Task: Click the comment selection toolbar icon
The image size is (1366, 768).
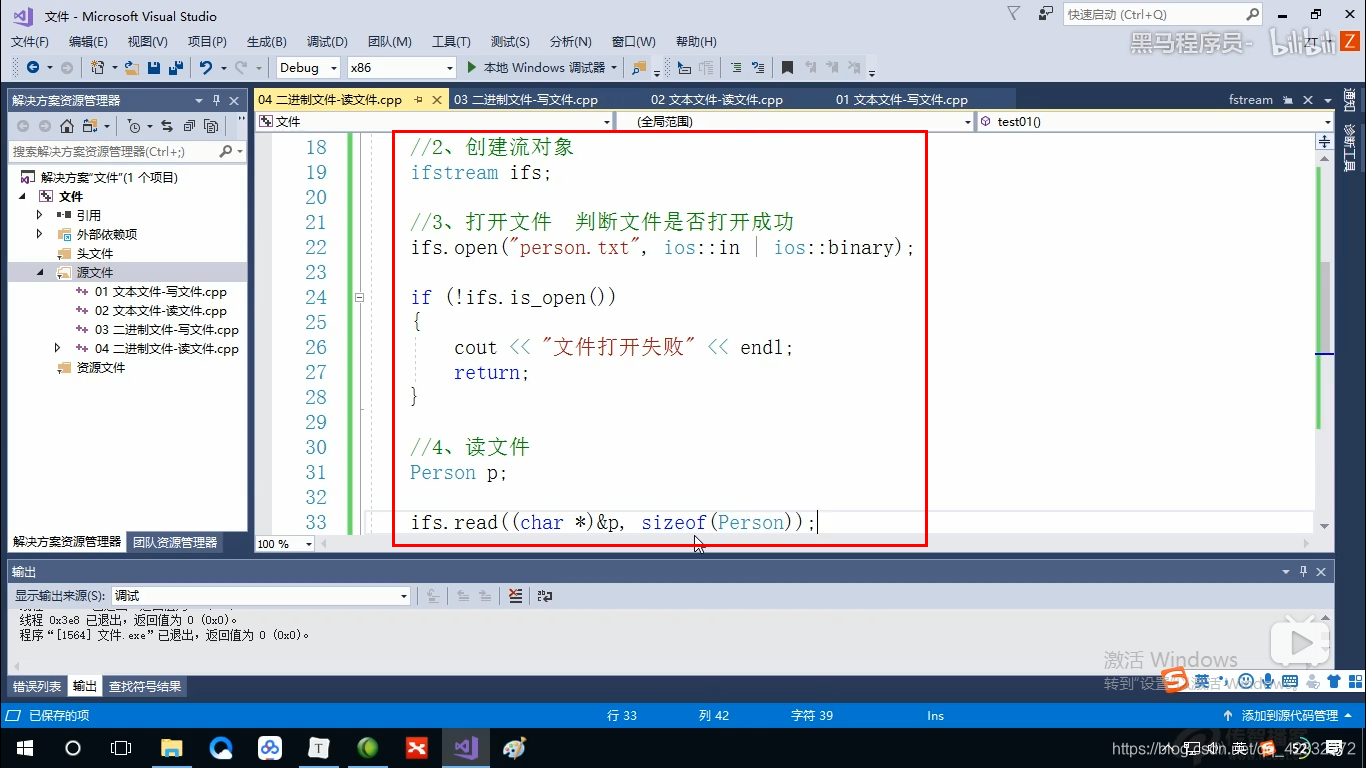Action: (736, 67)
